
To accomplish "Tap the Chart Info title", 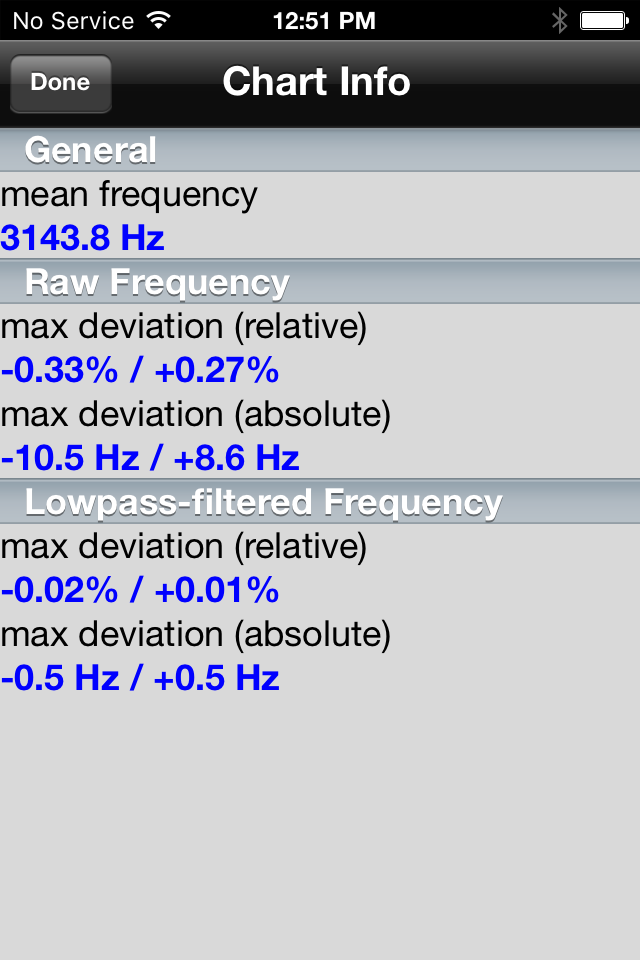I will (x=316, y=81).
